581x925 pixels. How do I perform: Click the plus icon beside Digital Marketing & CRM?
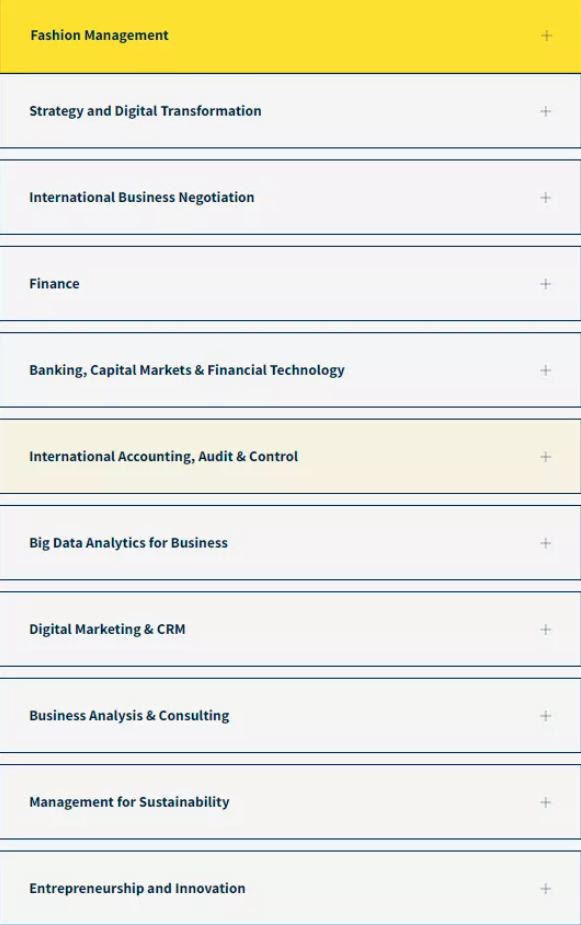(x=546, y=629)
